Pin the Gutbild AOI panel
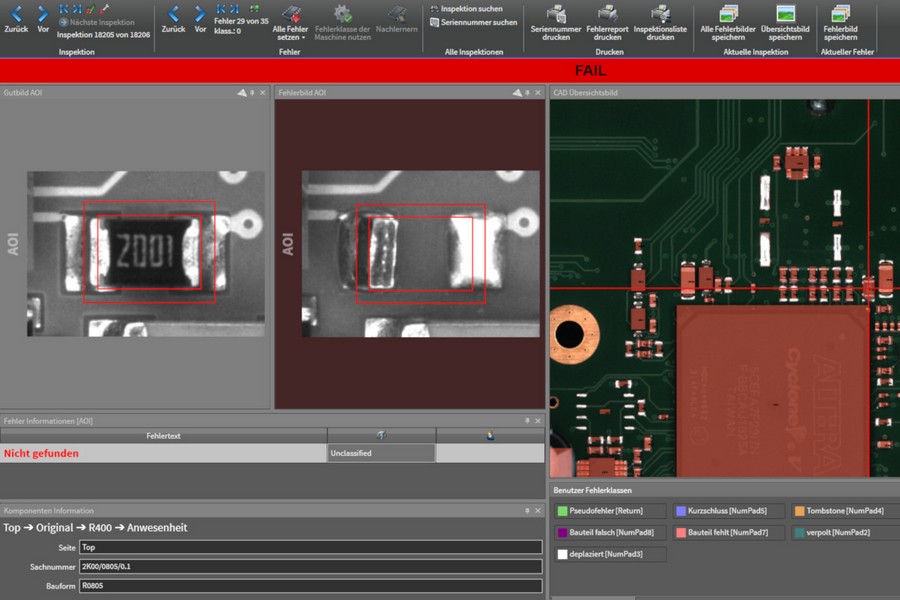Screen dimensions: 900x600 coord(251,93)
